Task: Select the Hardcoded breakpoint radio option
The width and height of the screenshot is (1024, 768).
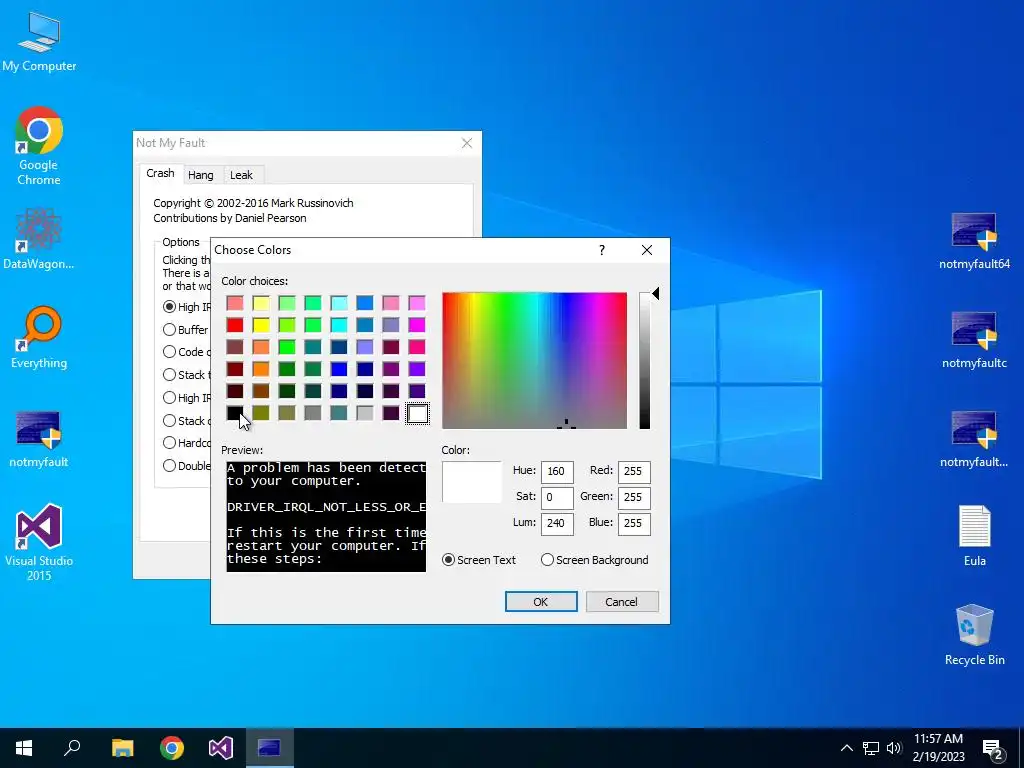Action: (169, 443)
